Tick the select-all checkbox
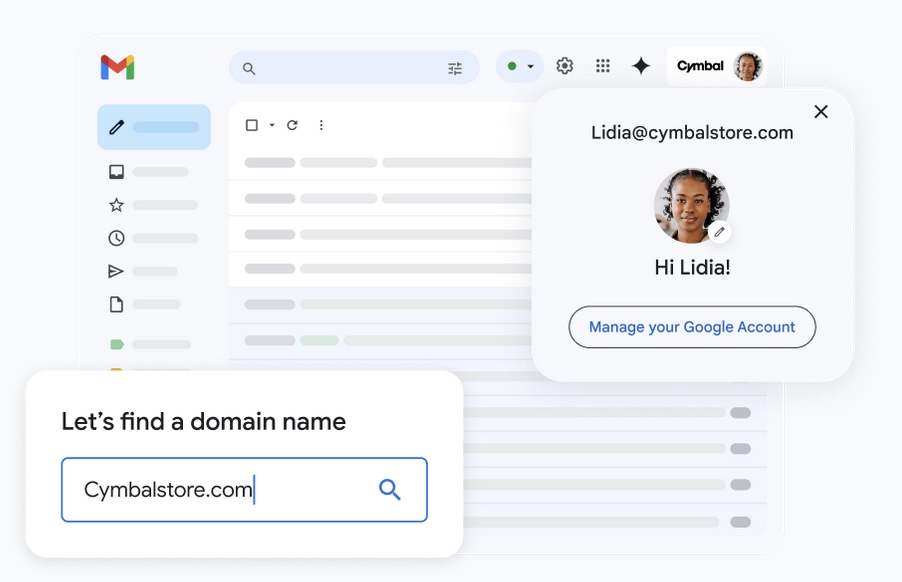The image size is (902, 582). pos(251,125)
